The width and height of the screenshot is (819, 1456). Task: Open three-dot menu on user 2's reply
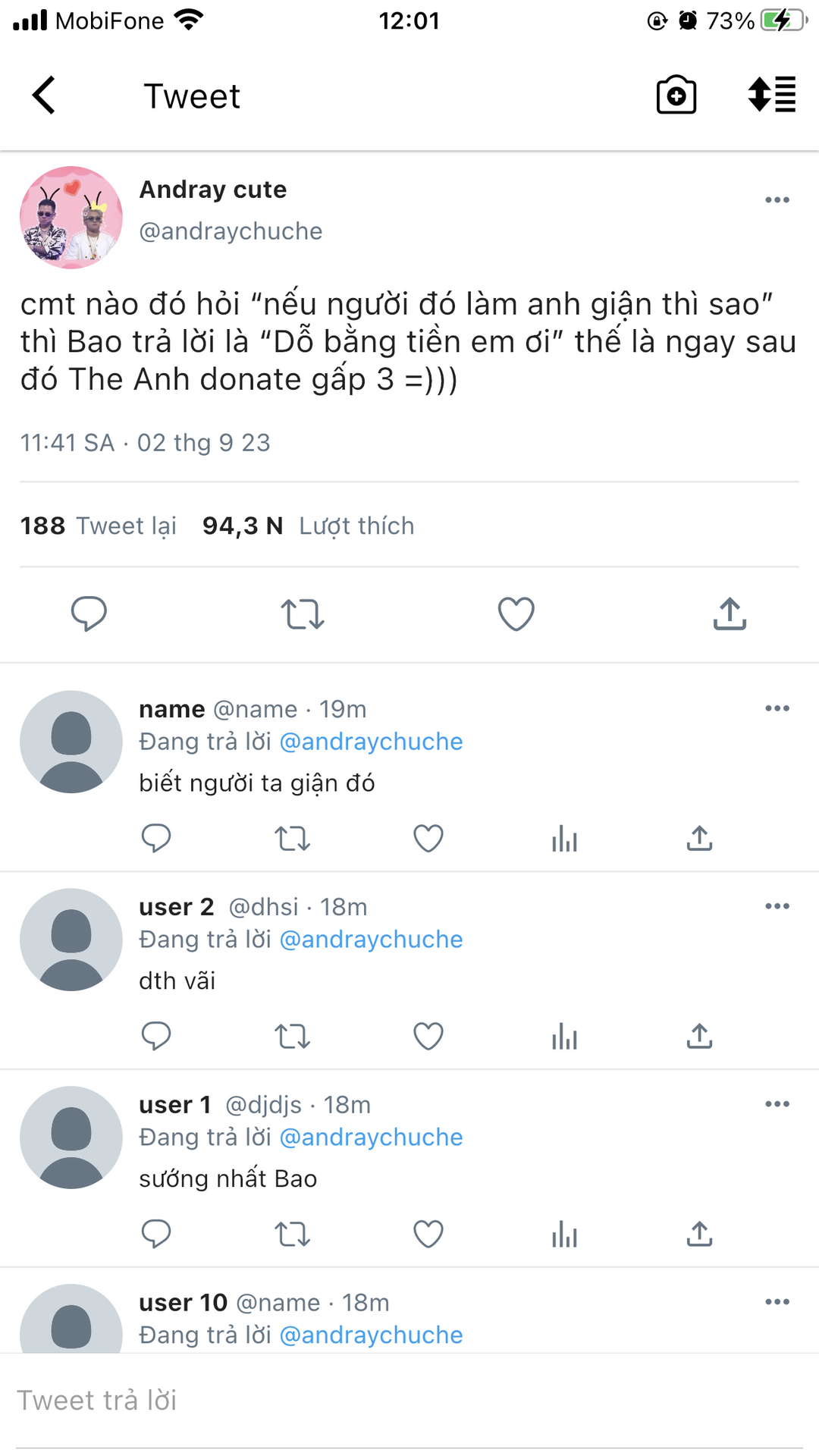tap(777, 906)
